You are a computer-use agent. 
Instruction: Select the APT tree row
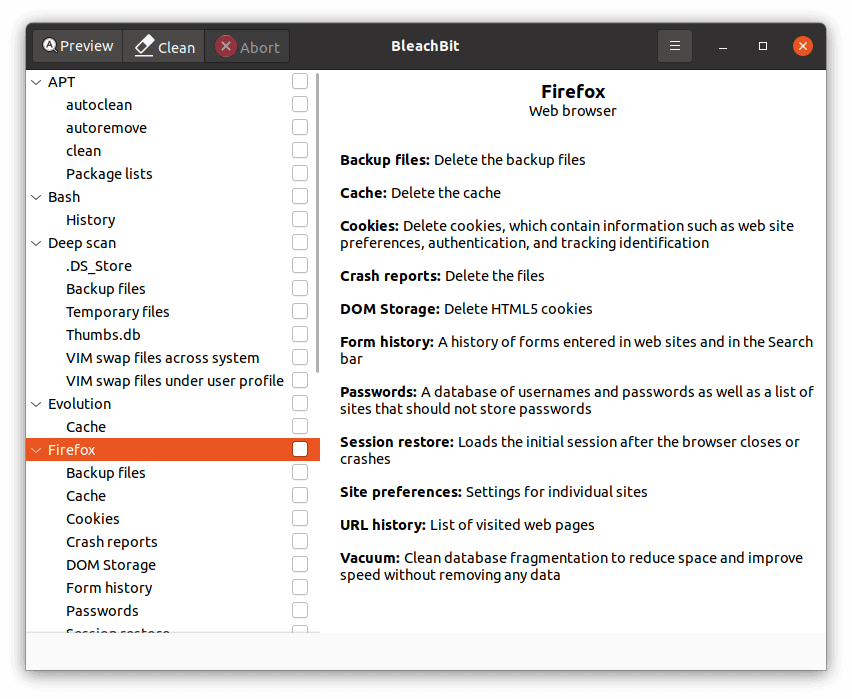[173, 82]
